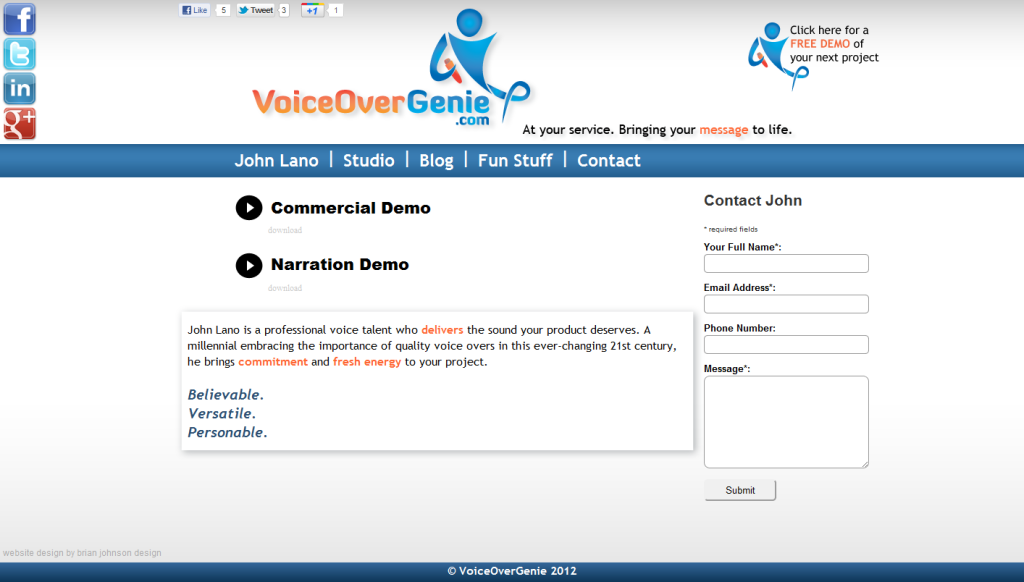This screenshot has width=1024, height=582.
Task: Open Facebook page via sidebar icon
Action: click(19, 19)
